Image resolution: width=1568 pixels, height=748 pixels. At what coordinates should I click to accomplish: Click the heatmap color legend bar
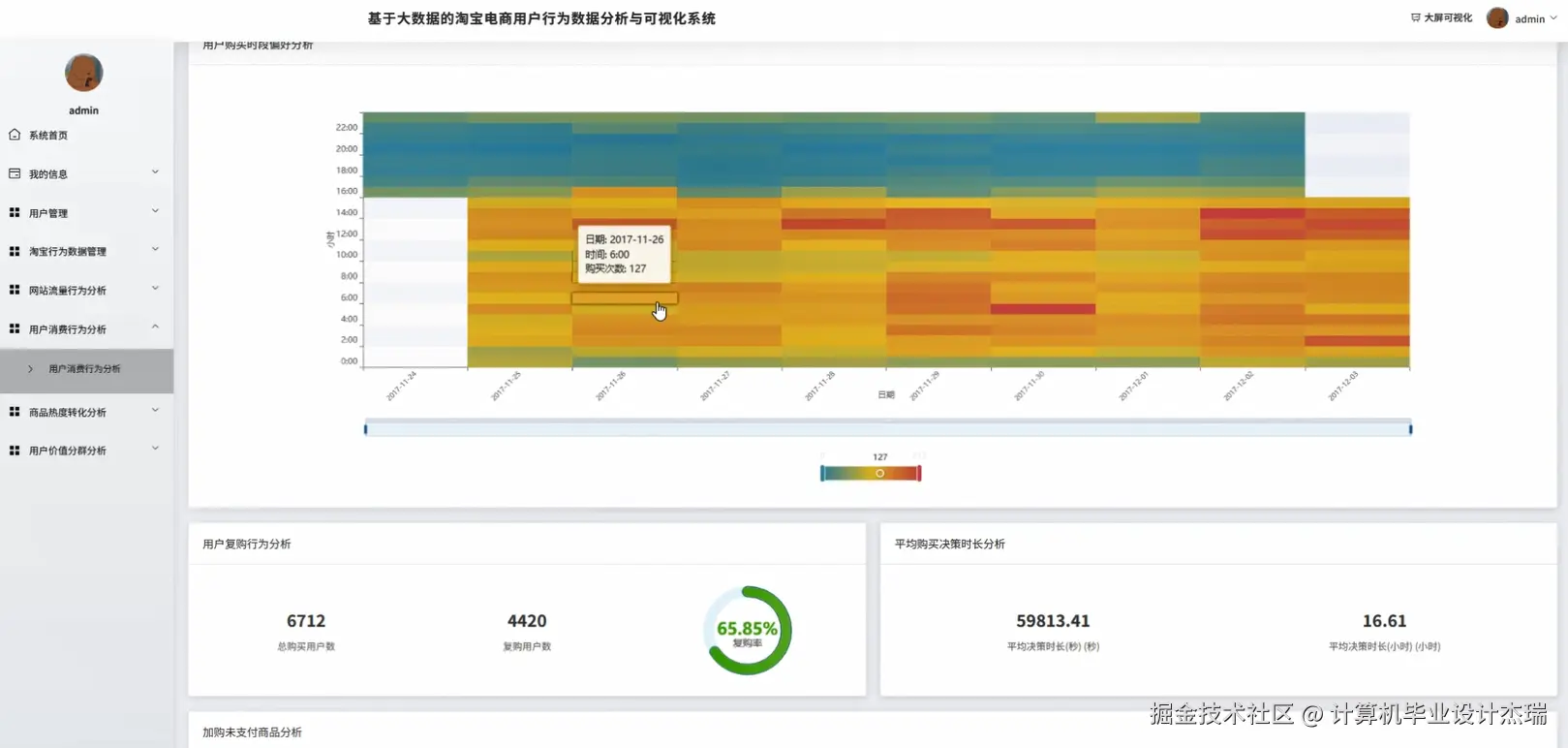[x=871, y=473]
